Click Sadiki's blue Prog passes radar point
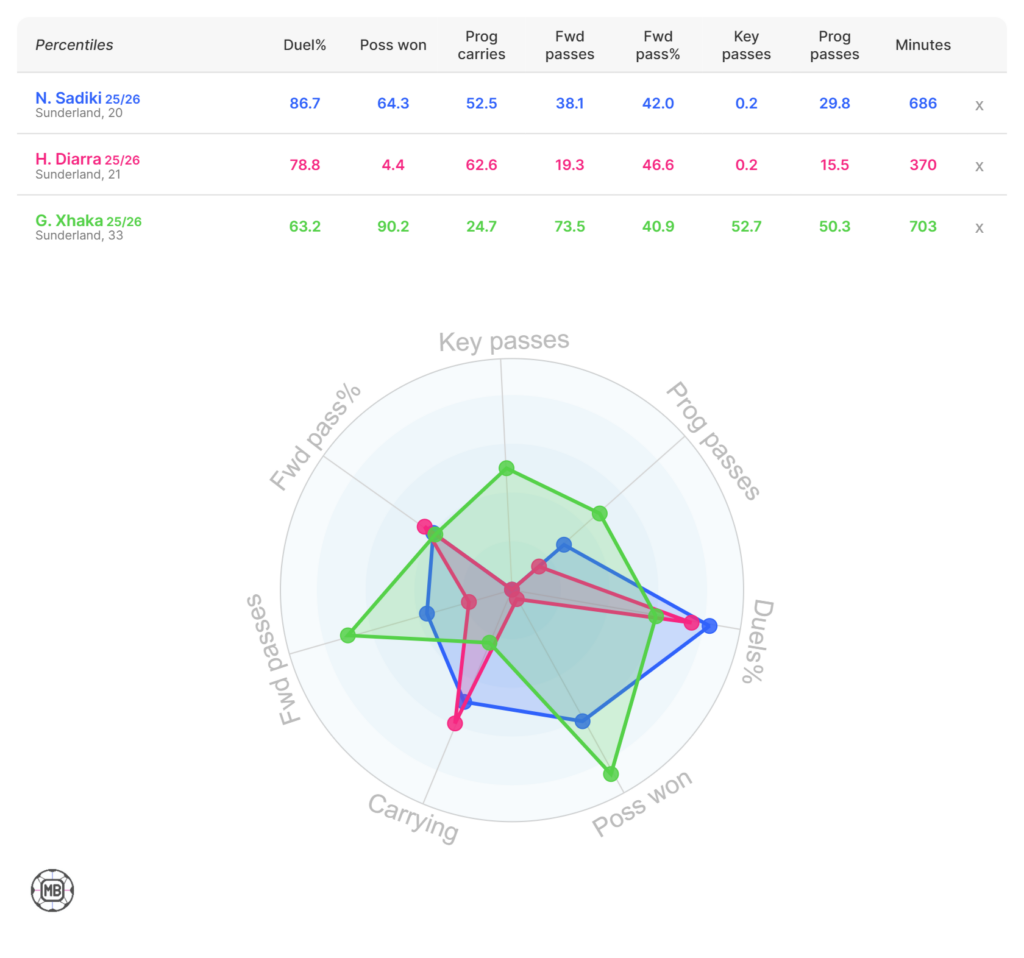The height and width of the screenshot is (958, 1024). (x=564, y=545)
